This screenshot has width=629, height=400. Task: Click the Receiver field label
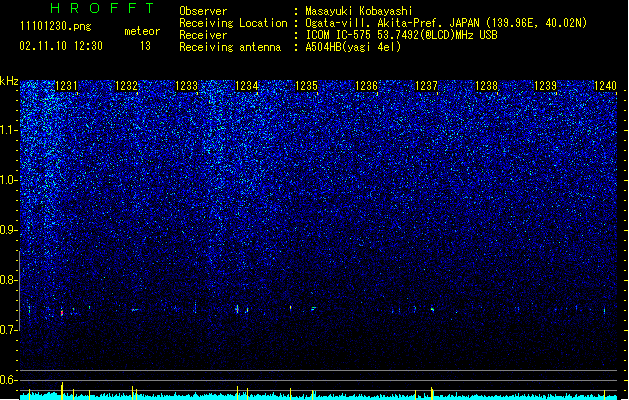[x=203, y=35]
